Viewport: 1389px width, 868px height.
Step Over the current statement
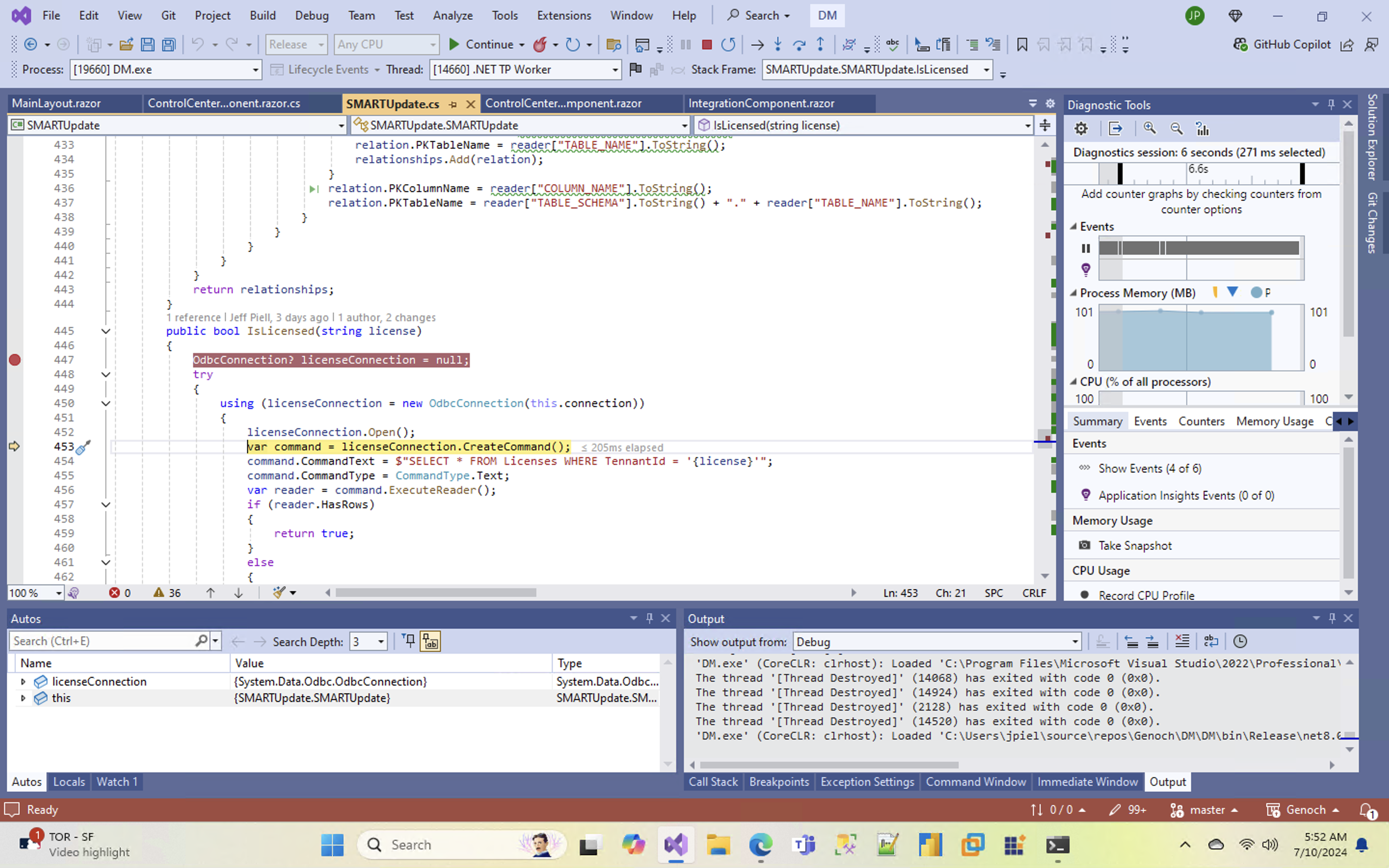[800, 44]
